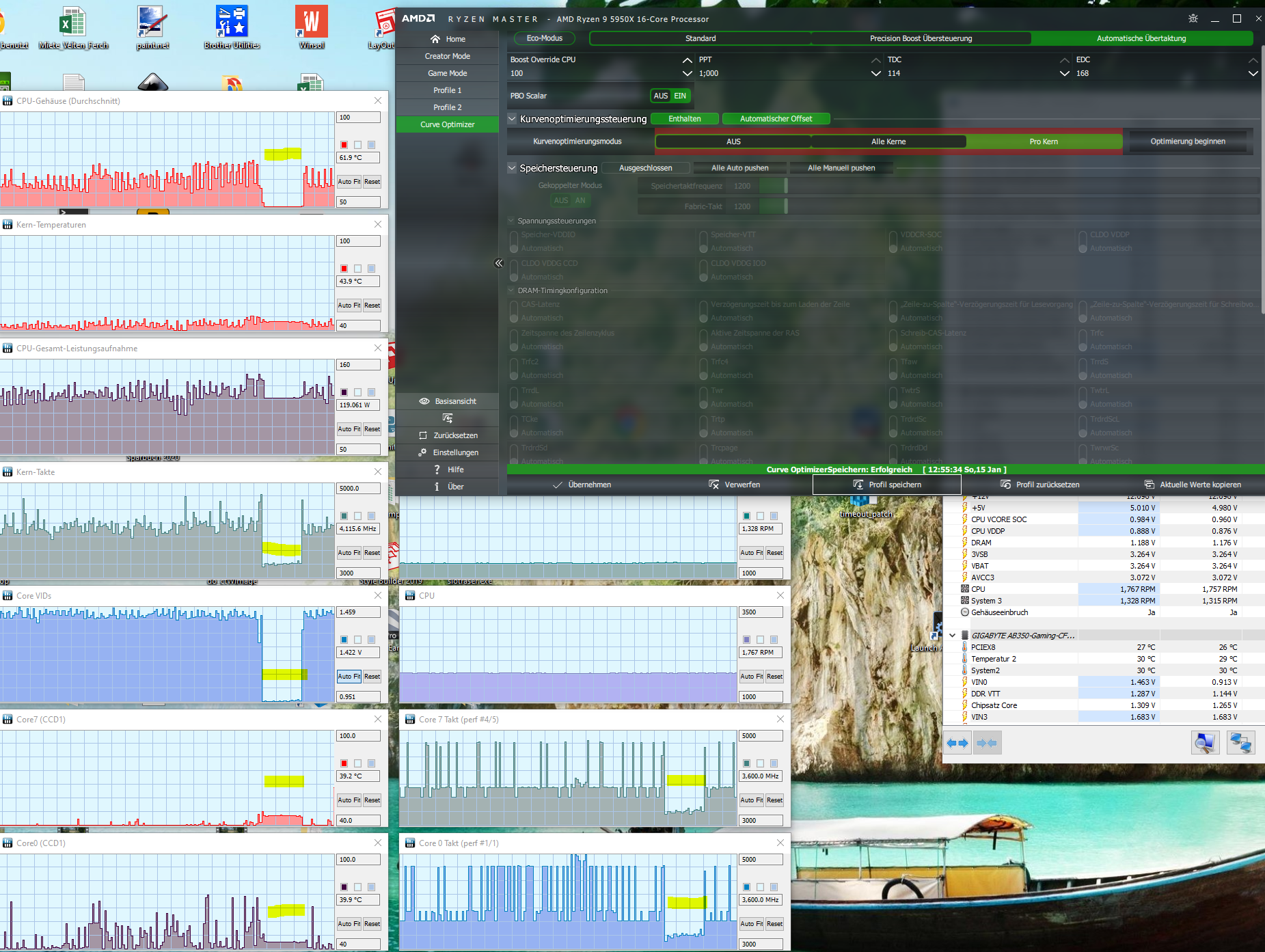Screen dimensions: 1265x952
Task: Click the icon below Basisansicht in the sidebar
Action: pos(448,418)
